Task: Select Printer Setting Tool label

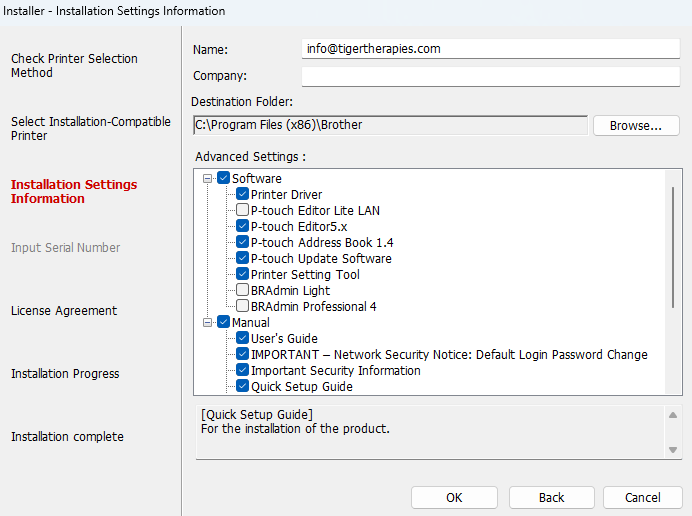Action: (305, 275)
